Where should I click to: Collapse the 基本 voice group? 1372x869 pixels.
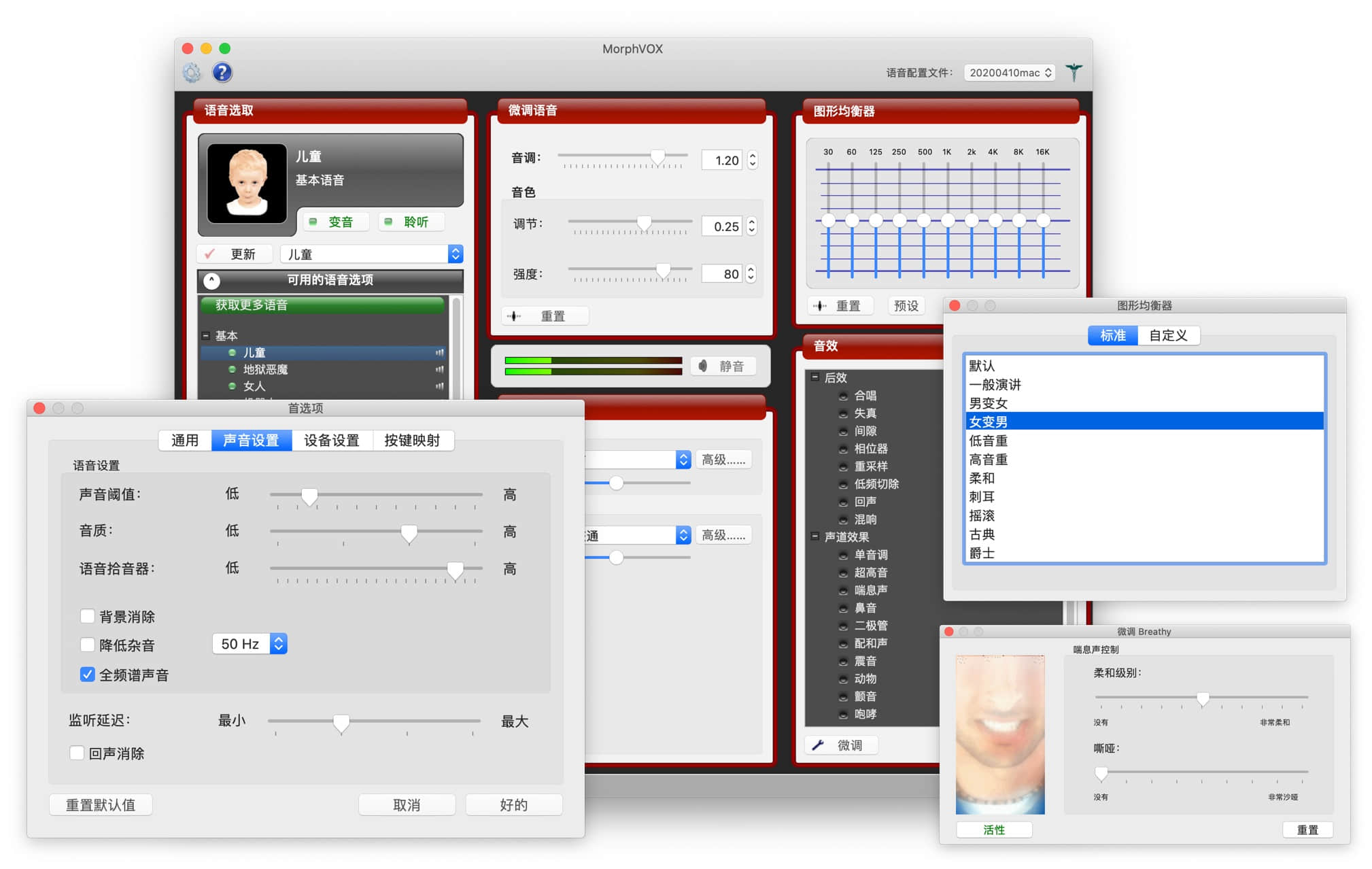[205, 335]
